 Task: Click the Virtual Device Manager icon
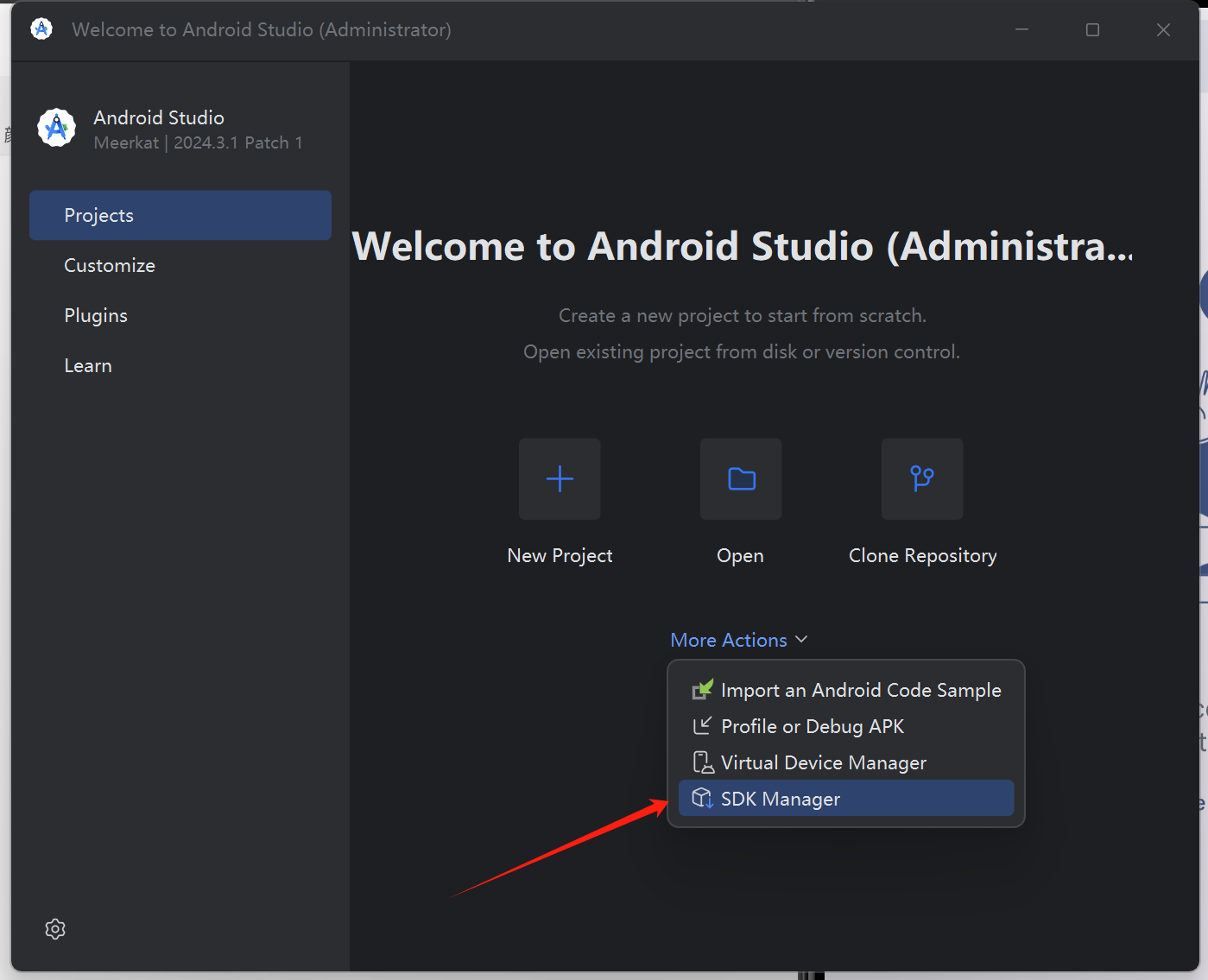pyautogui.click(x=703, y=762)
